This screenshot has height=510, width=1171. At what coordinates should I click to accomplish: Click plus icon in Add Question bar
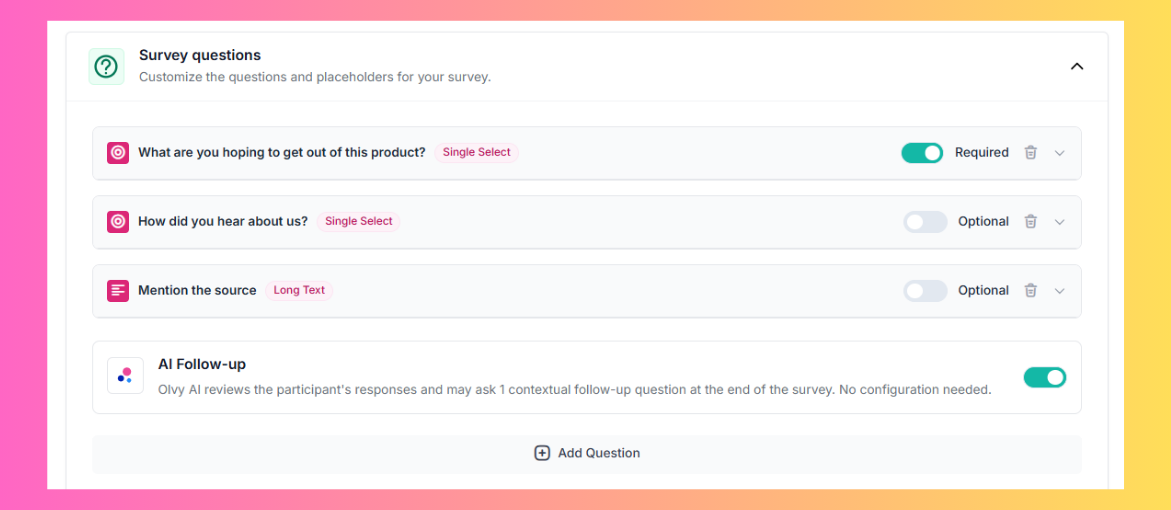click(542, 453)
